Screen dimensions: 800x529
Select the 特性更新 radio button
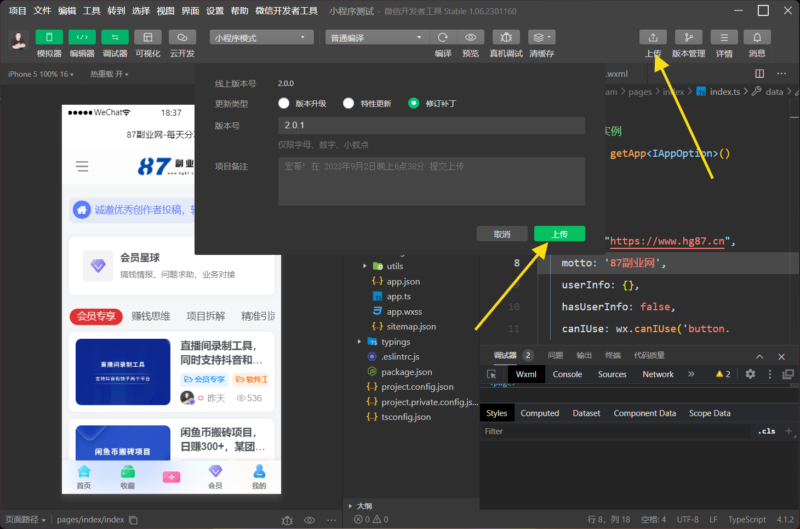click(x=348, y=104)
